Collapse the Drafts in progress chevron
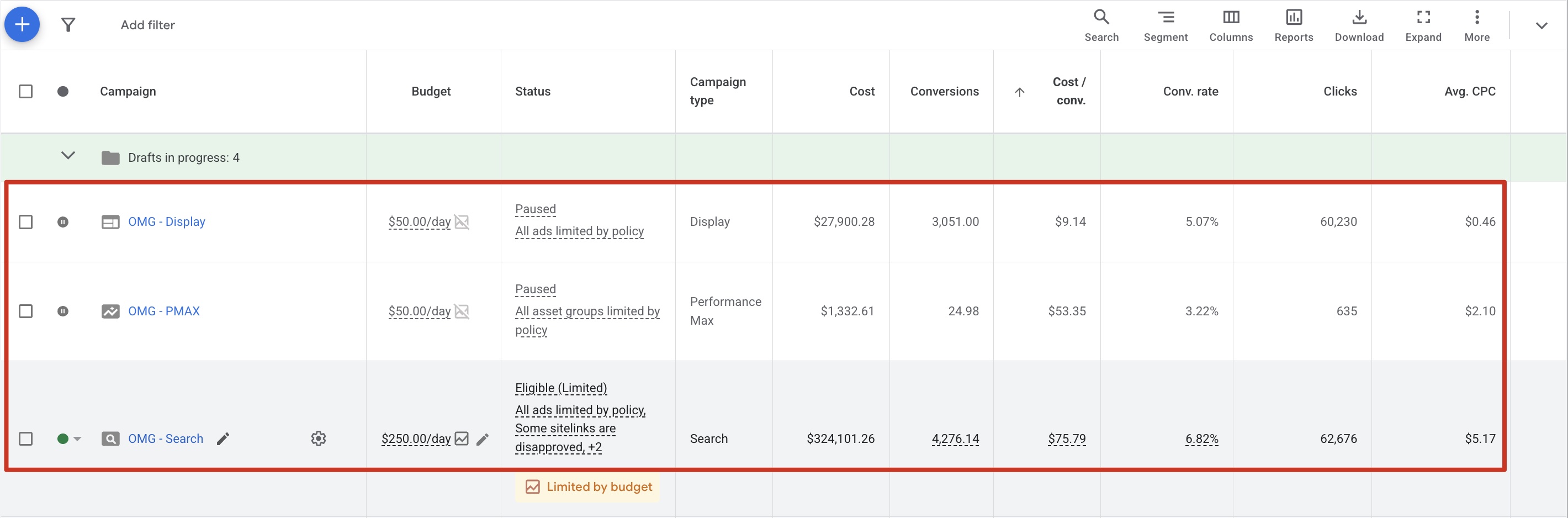1568x518 pixels. [x=68, y=156]
